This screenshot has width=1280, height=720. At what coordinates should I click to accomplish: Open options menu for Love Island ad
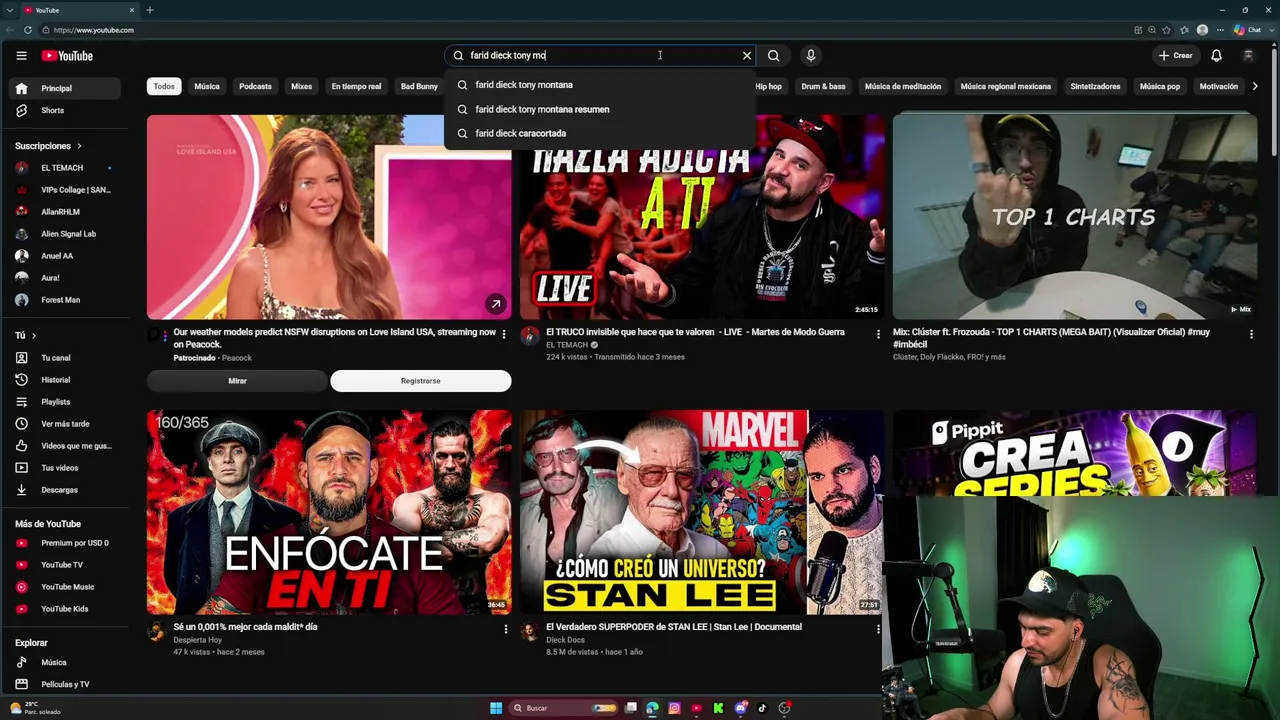click(x=504, y=334)
